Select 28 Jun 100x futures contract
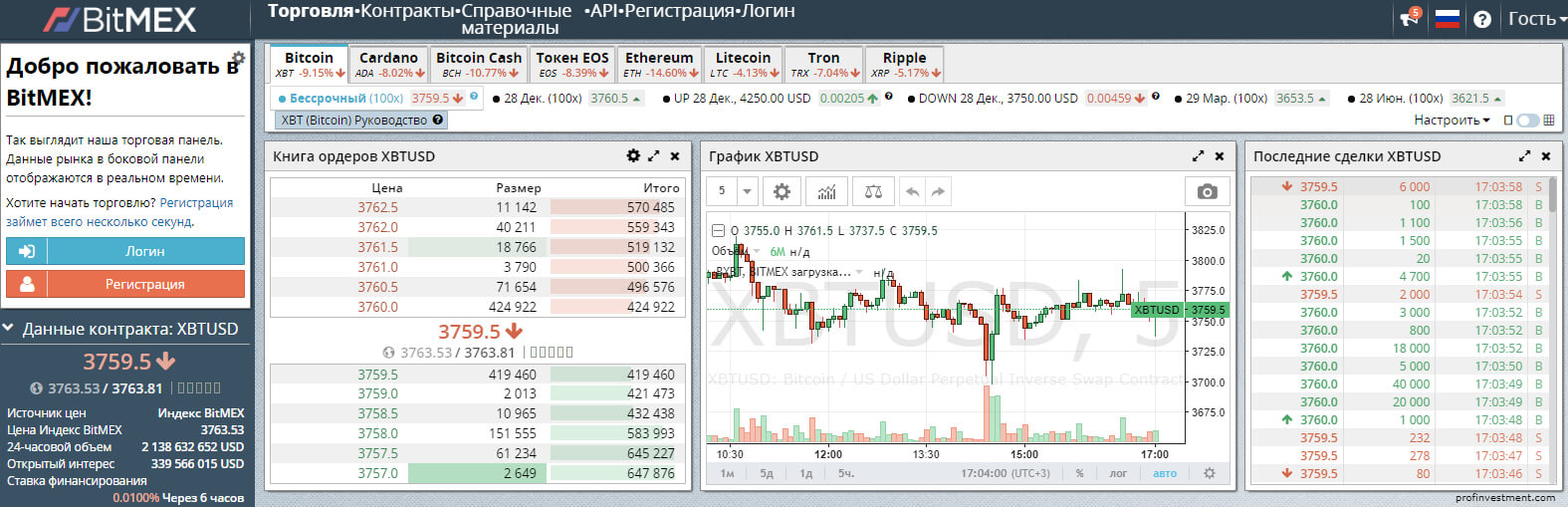The width and height of the screenshot is (1568, 507). pos(1425,98)
